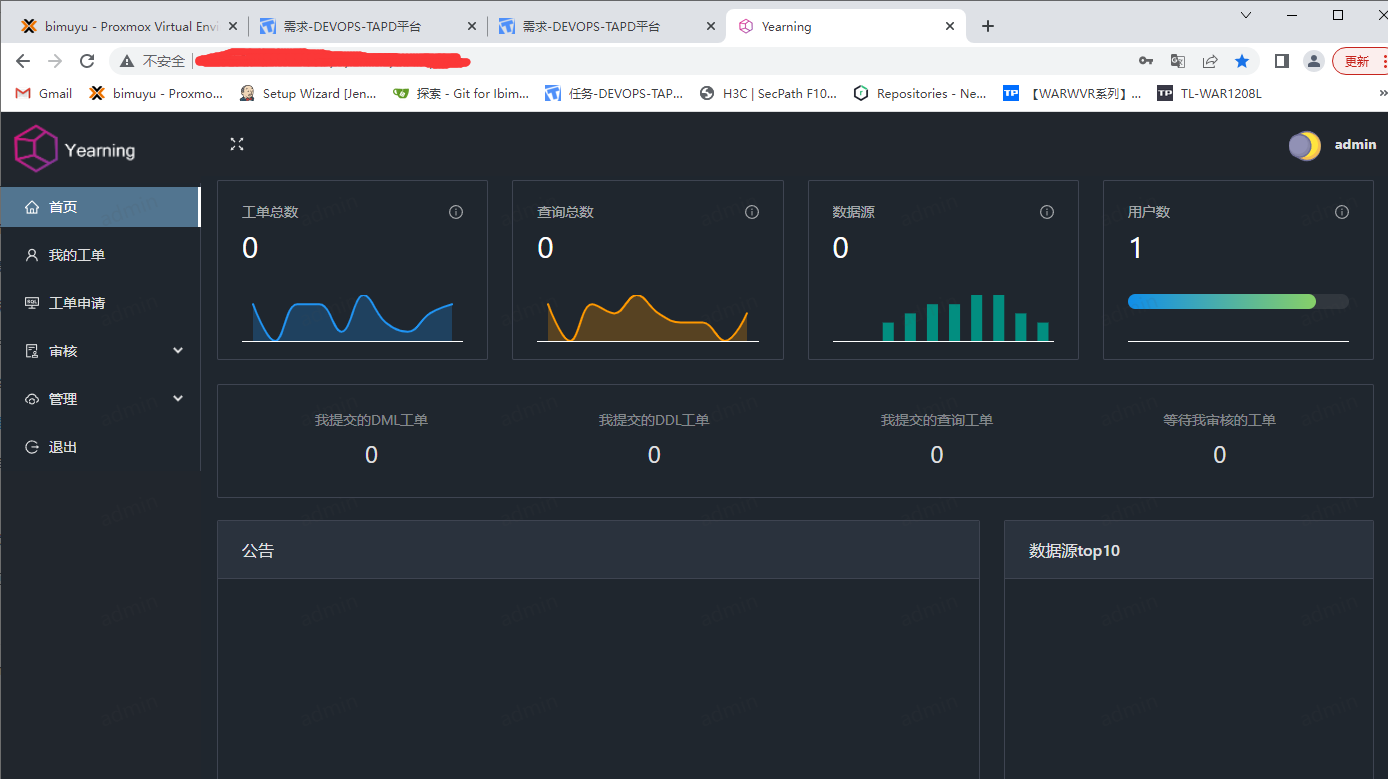Toggle fullscreen with the expand icon
Viewport: 1388px width, 779px height.
click(237, 144)
